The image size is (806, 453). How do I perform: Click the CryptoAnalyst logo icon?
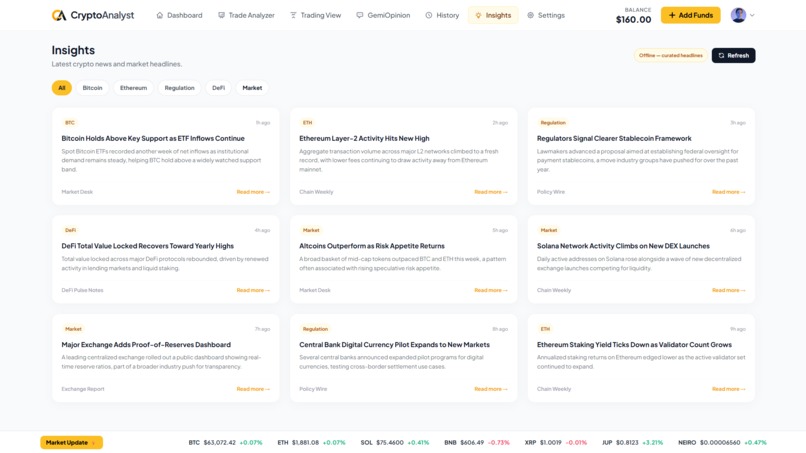59,15
